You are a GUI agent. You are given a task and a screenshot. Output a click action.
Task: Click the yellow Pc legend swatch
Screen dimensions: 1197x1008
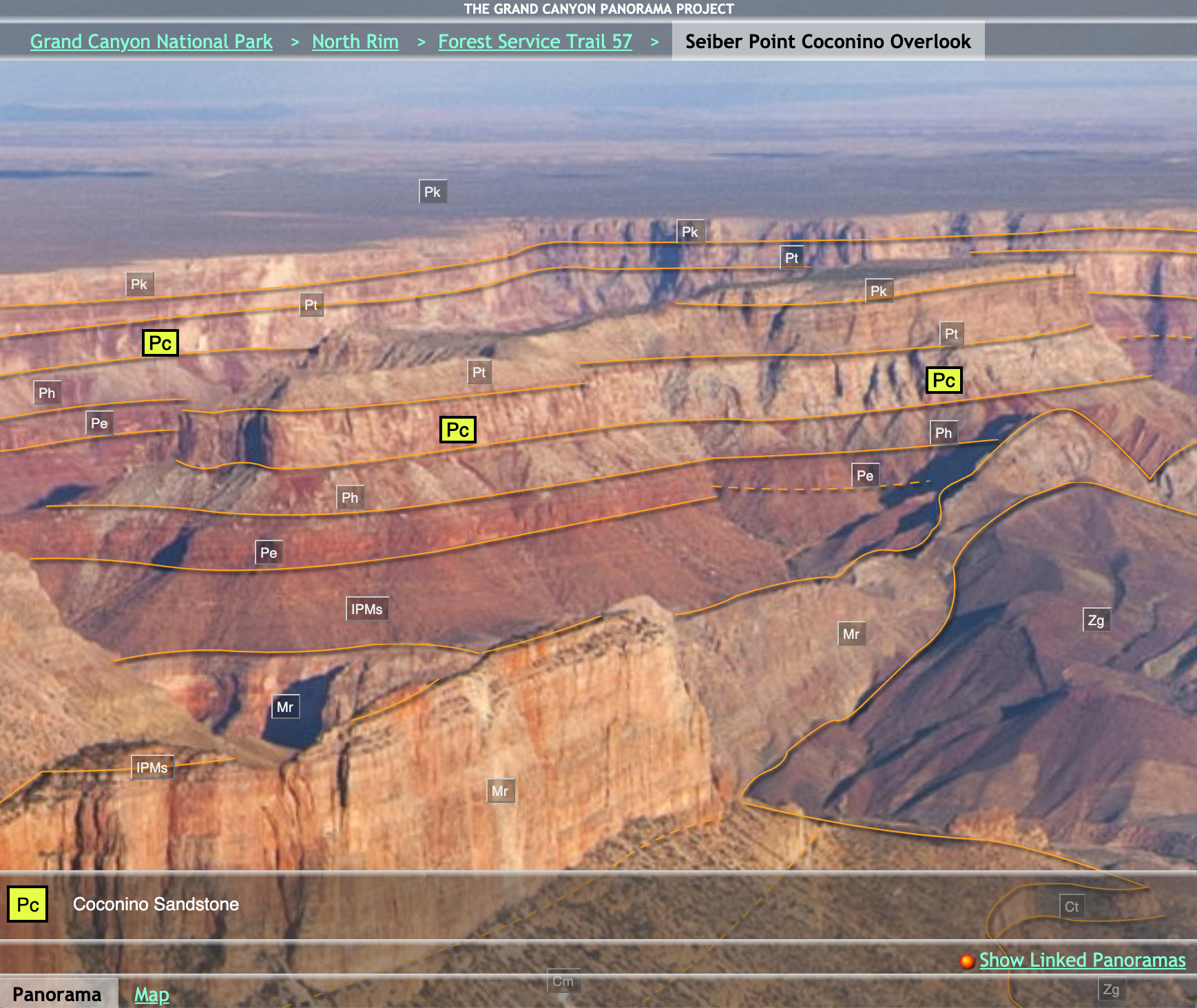click(28, 904)
